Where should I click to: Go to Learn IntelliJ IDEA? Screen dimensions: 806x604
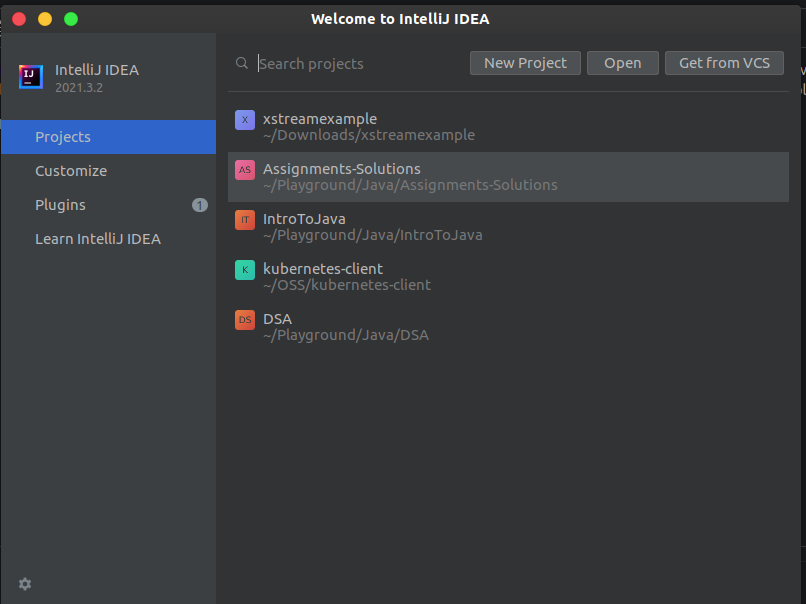point(108,239)
